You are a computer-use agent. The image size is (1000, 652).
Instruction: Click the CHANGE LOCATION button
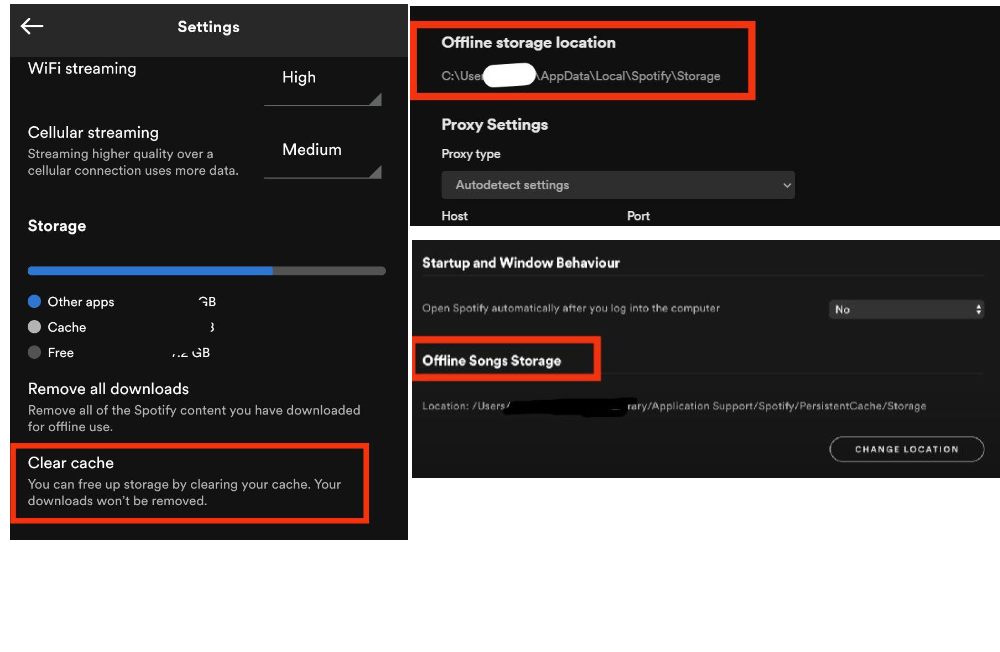pyautogui.click(x=906, y=449)
